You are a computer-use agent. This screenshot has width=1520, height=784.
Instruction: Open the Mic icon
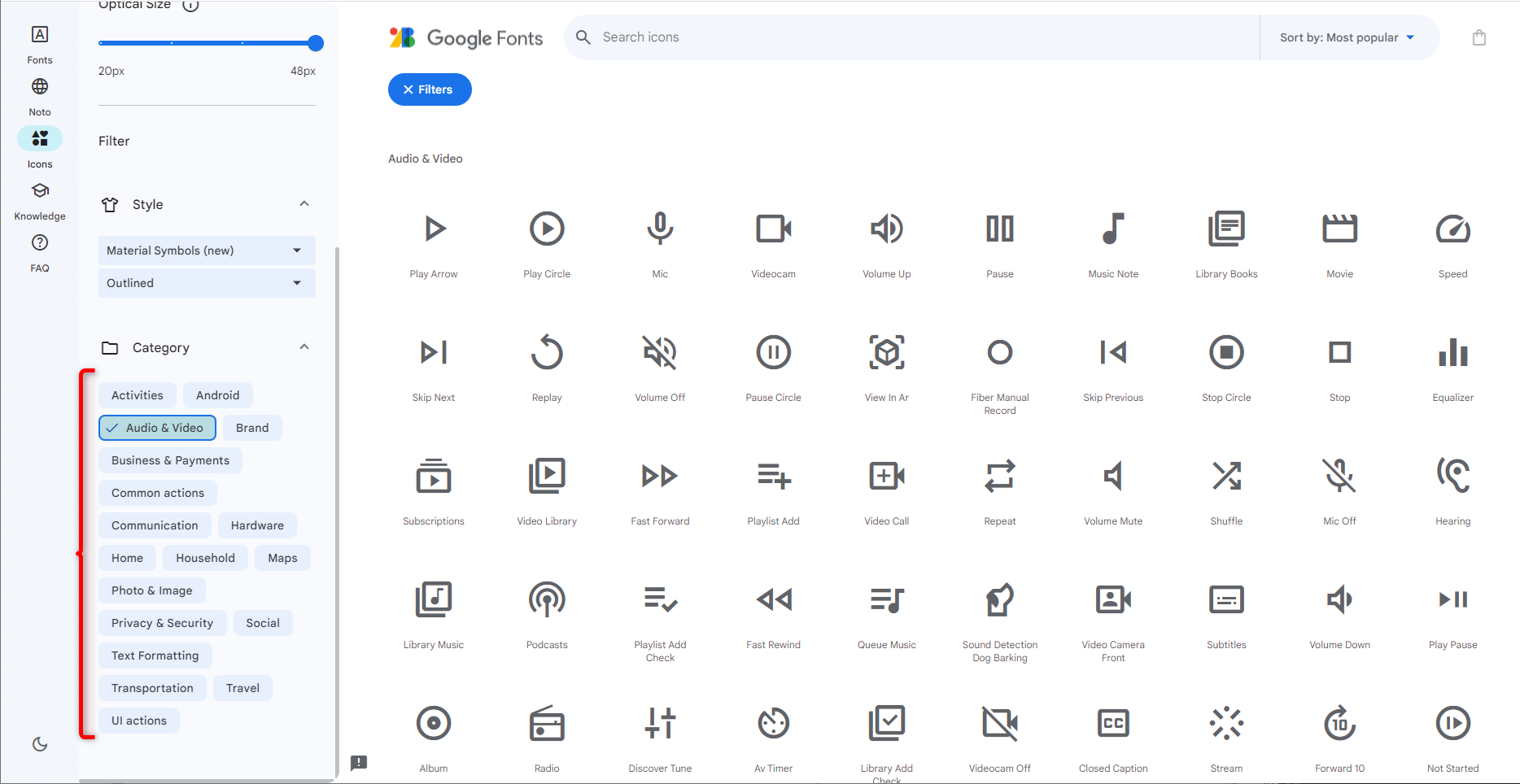[659, 229]
